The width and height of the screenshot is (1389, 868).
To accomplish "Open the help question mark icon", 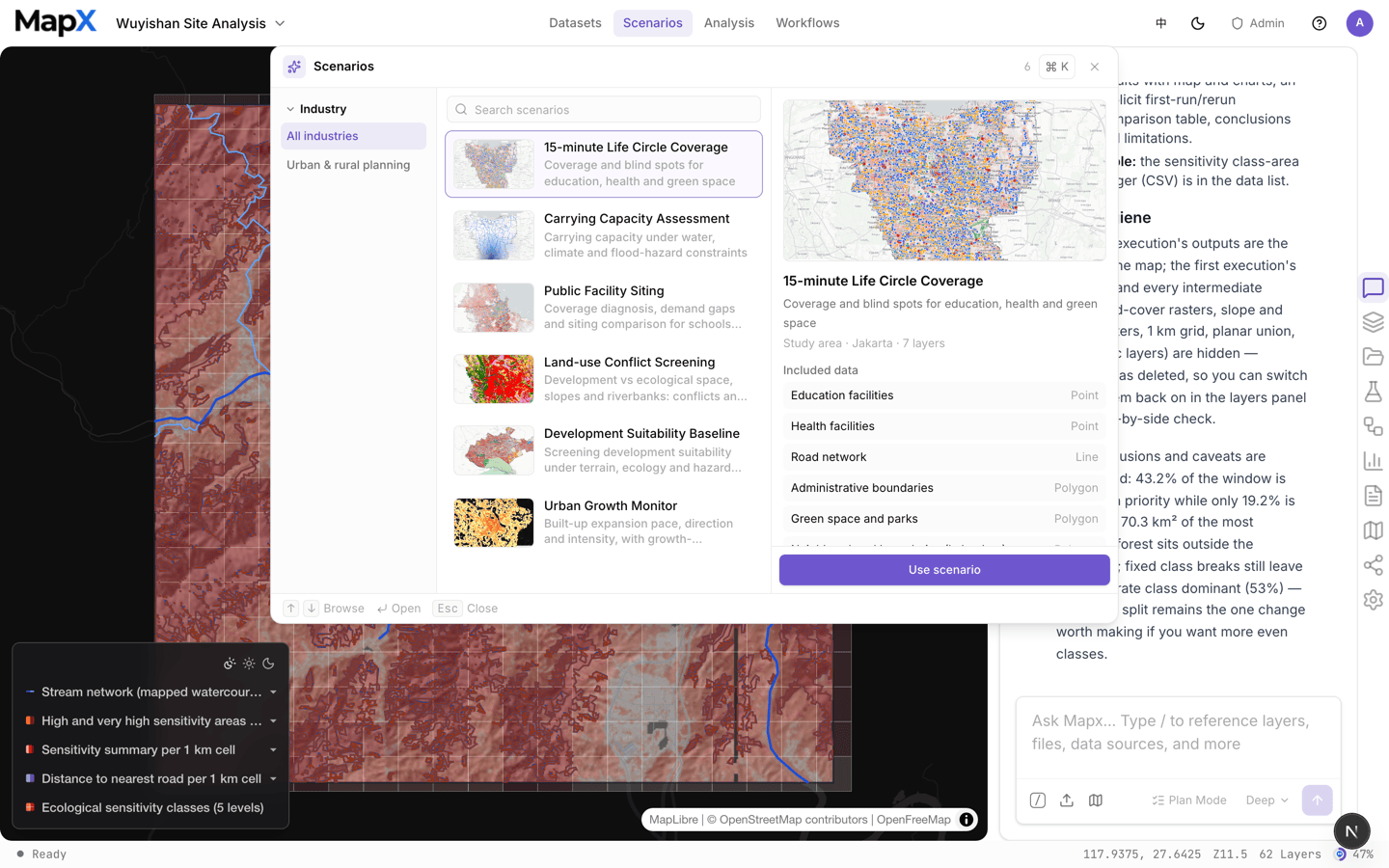I will pyautogui.click(x=1320, y=23).
